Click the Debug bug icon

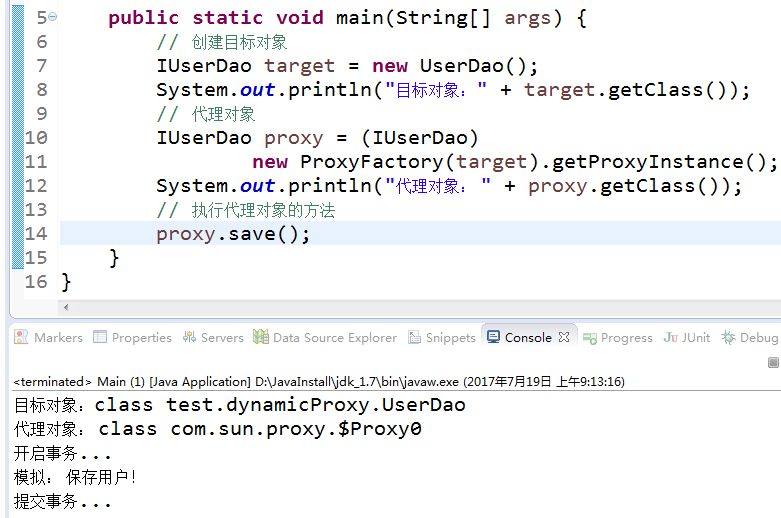728,337
